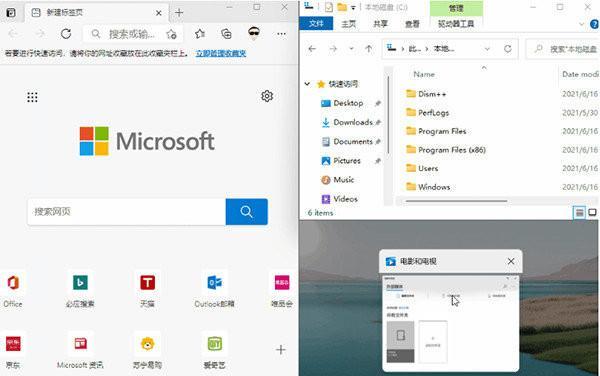
Task: Click the Explorer horizontal scrollbar
Action: (457, 201)
